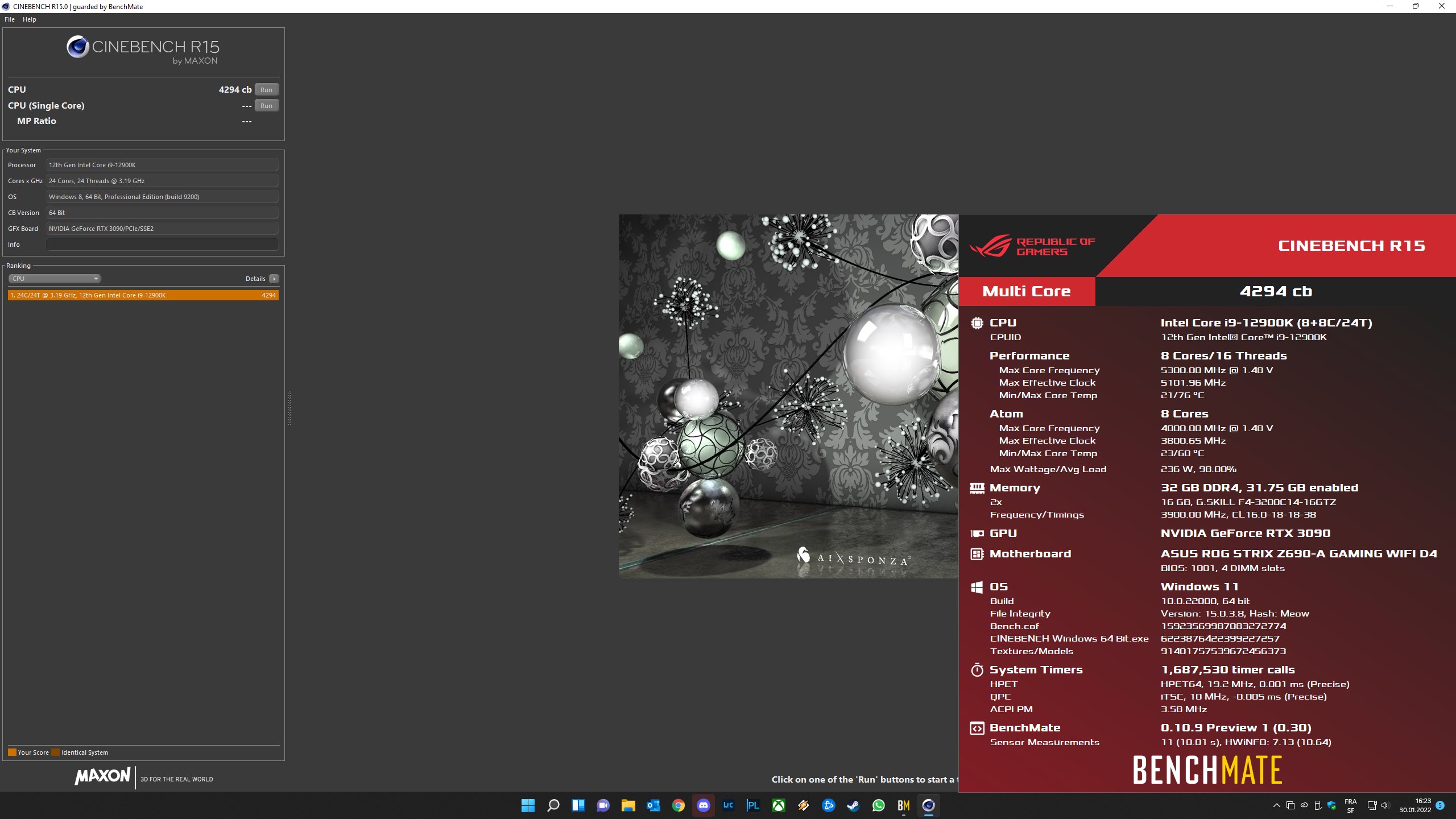Click the safely remove USB tray icon
The height and width of the screenshot is (819, 1456).
(x=1318, y=805)
